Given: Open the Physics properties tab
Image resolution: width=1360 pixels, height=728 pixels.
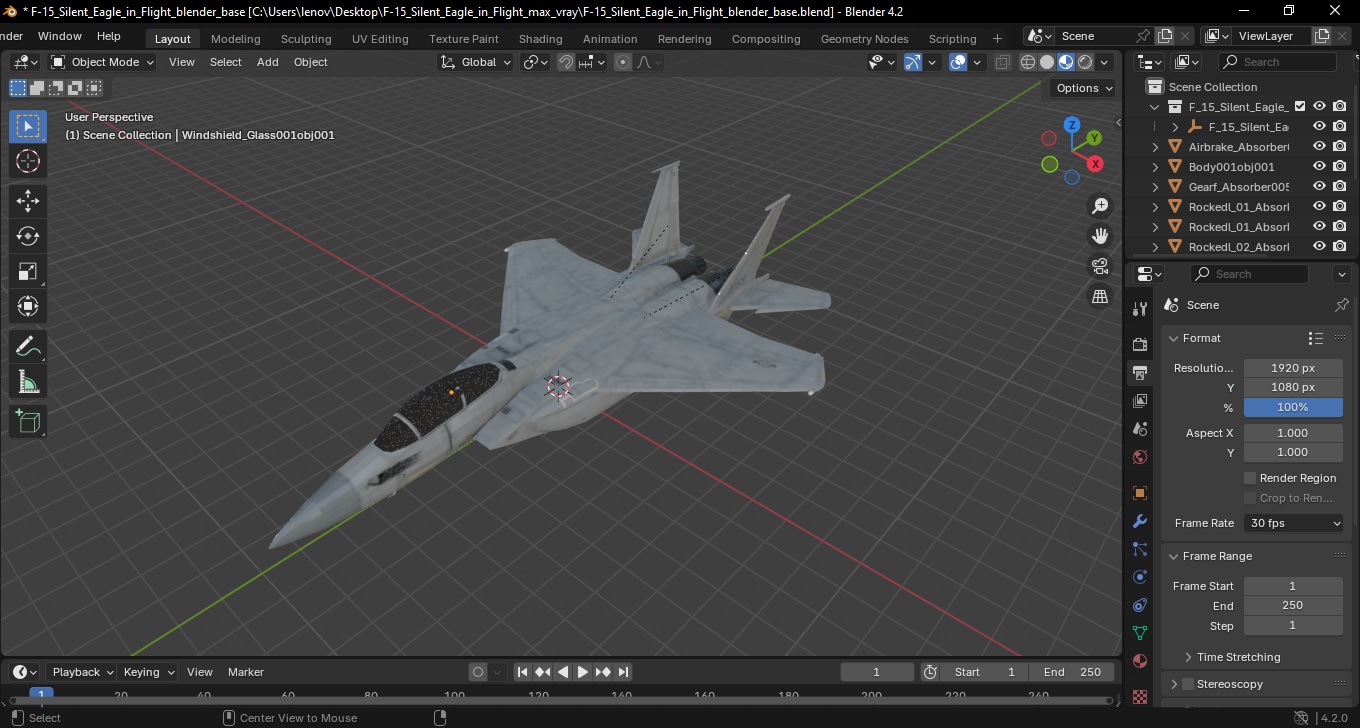Looking at the screenshot, I should pyautogui.click(x=1140, y=577).
